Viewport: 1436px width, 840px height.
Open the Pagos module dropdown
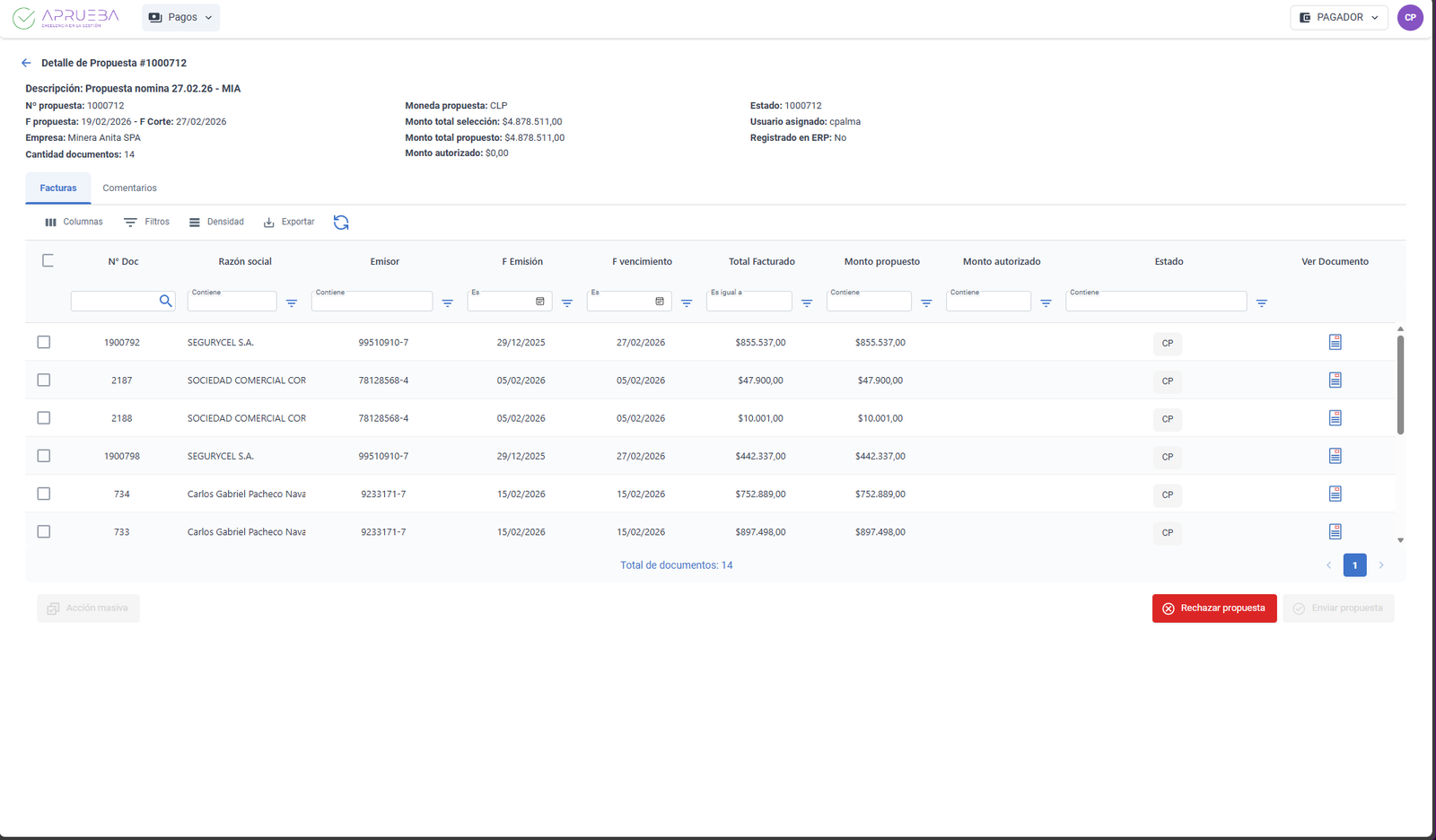coord(180,17)
